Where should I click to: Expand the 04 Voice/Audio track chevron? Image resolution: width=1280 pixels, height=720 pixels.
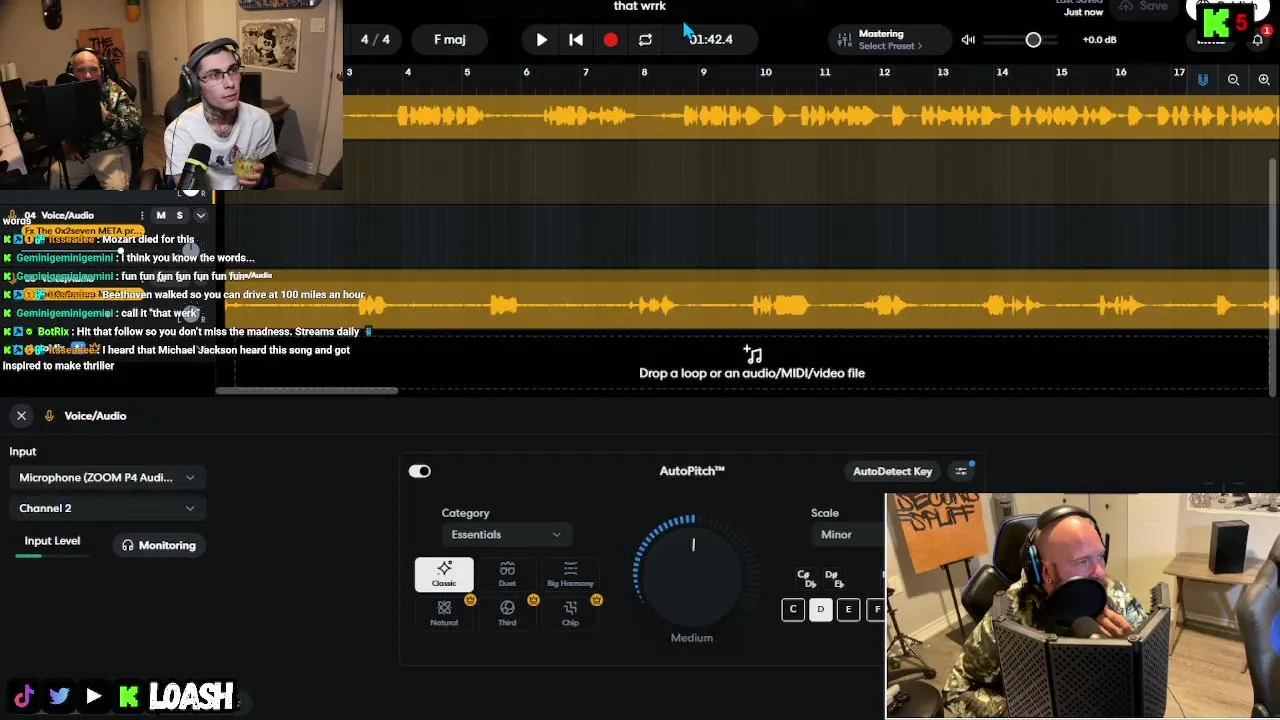click(201, 215)
